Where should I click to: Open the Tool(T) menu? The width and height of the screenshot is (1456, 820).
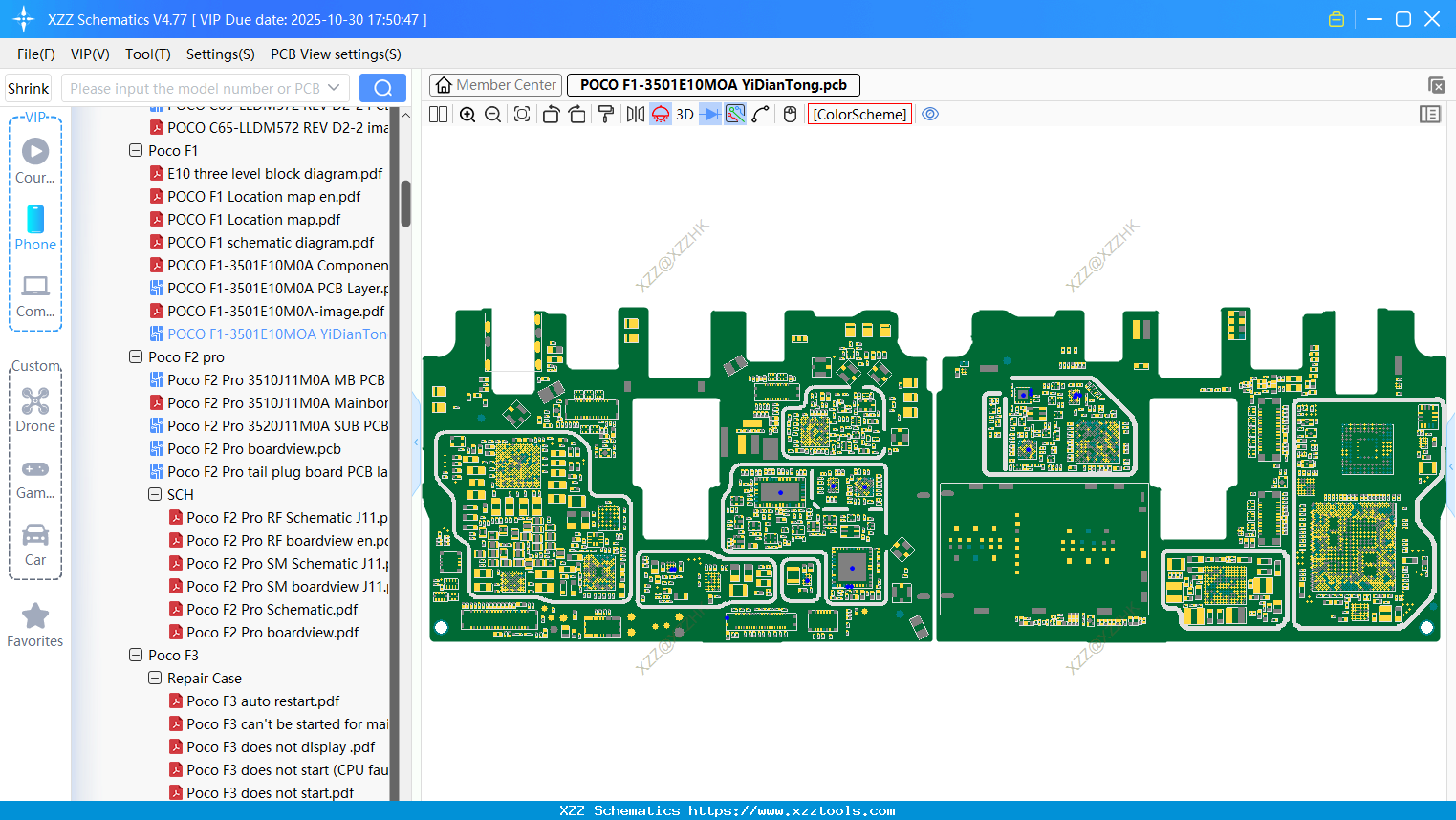pyautogui.click(x=147, y=54)
